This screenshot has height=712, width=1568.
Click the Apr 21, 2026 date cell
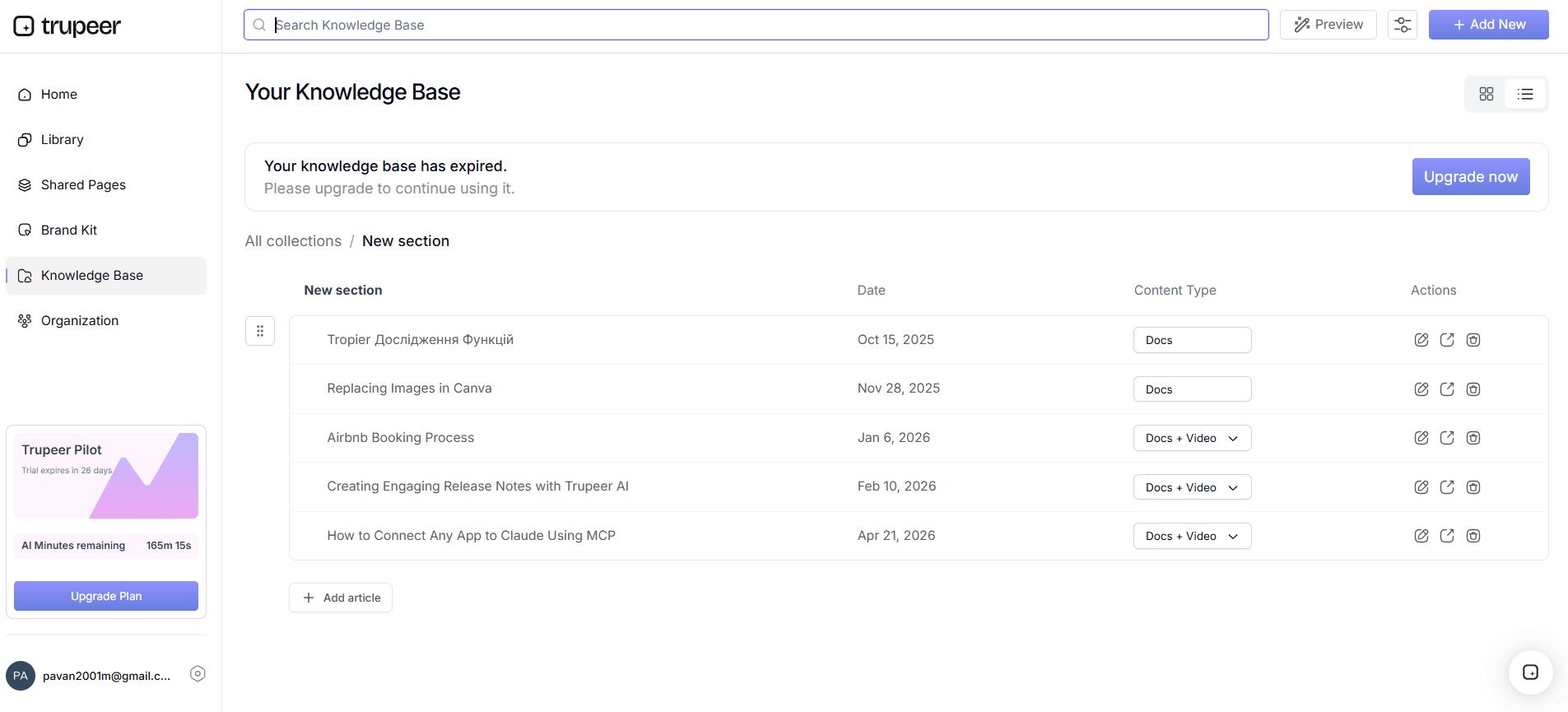896,536
